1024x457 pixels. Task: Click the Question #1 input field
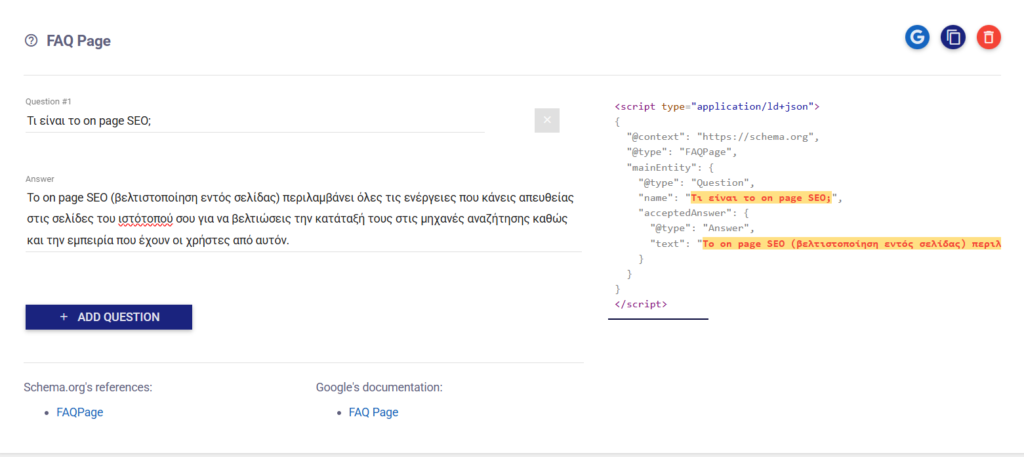point(255,121)
